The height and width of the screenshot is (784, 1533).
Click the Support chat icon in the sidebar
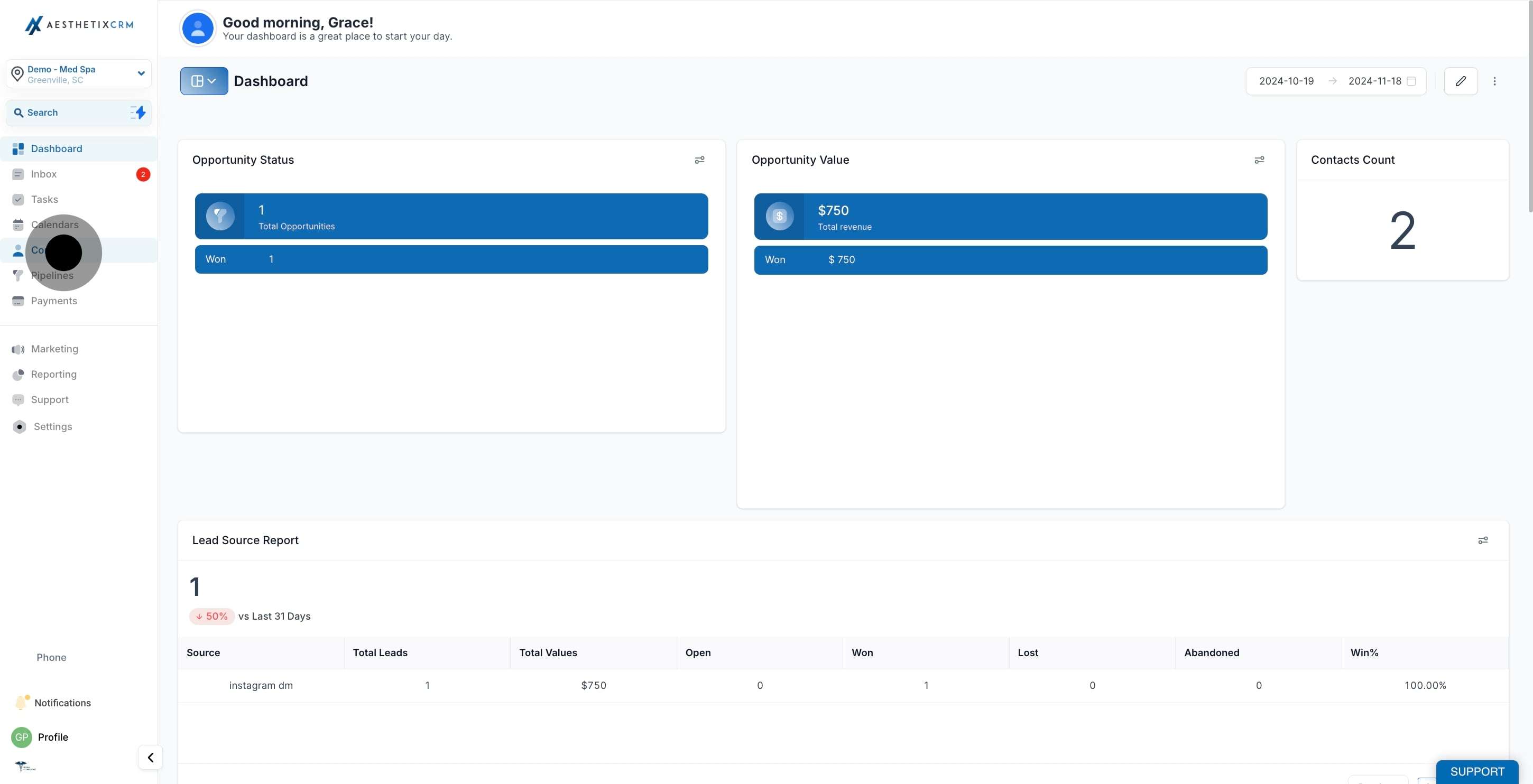click(18, 400)
